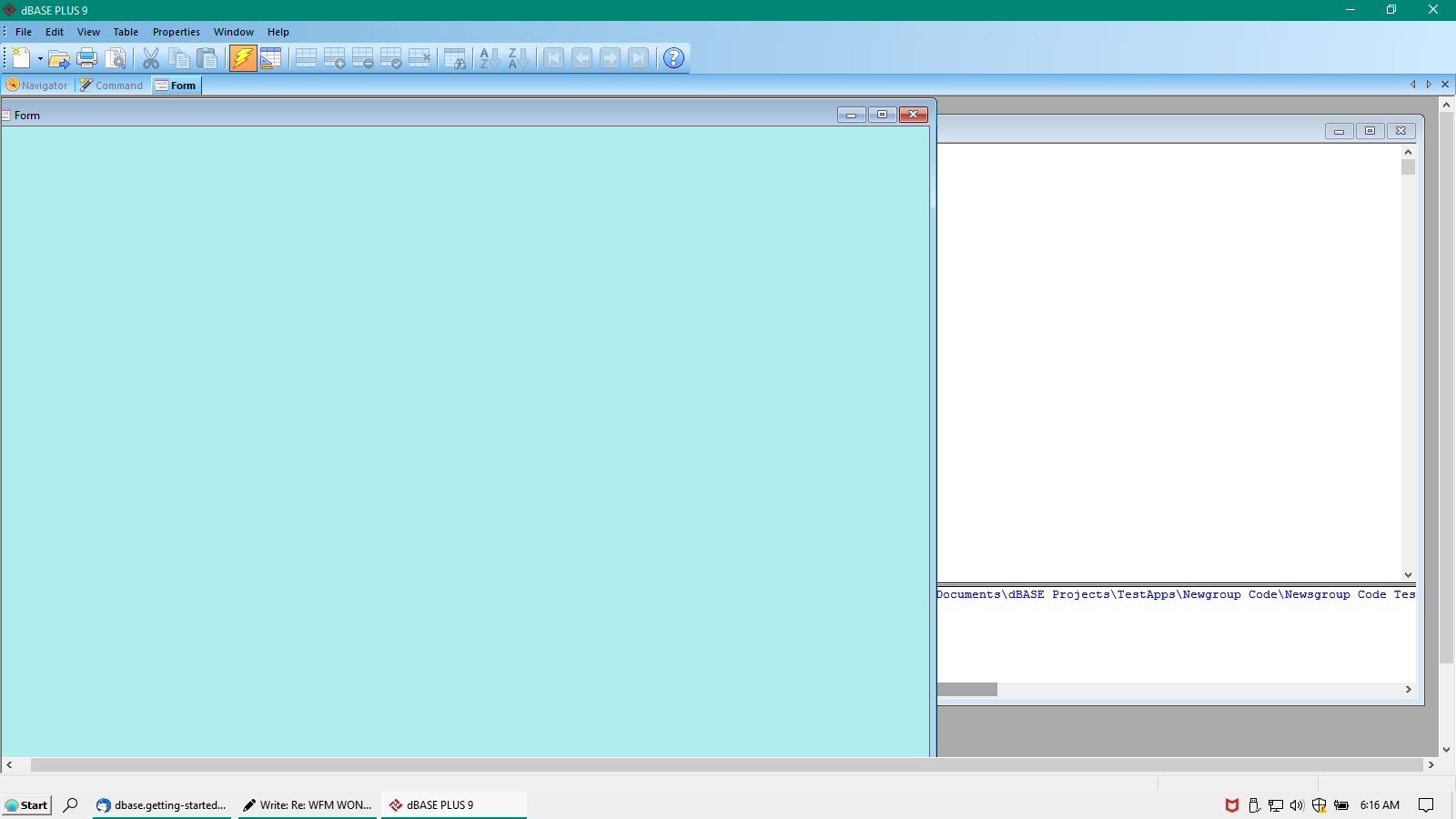This screenshot has width=1456, height=819.
Task: Click the Paste clipboard icon
Action: 207,58
